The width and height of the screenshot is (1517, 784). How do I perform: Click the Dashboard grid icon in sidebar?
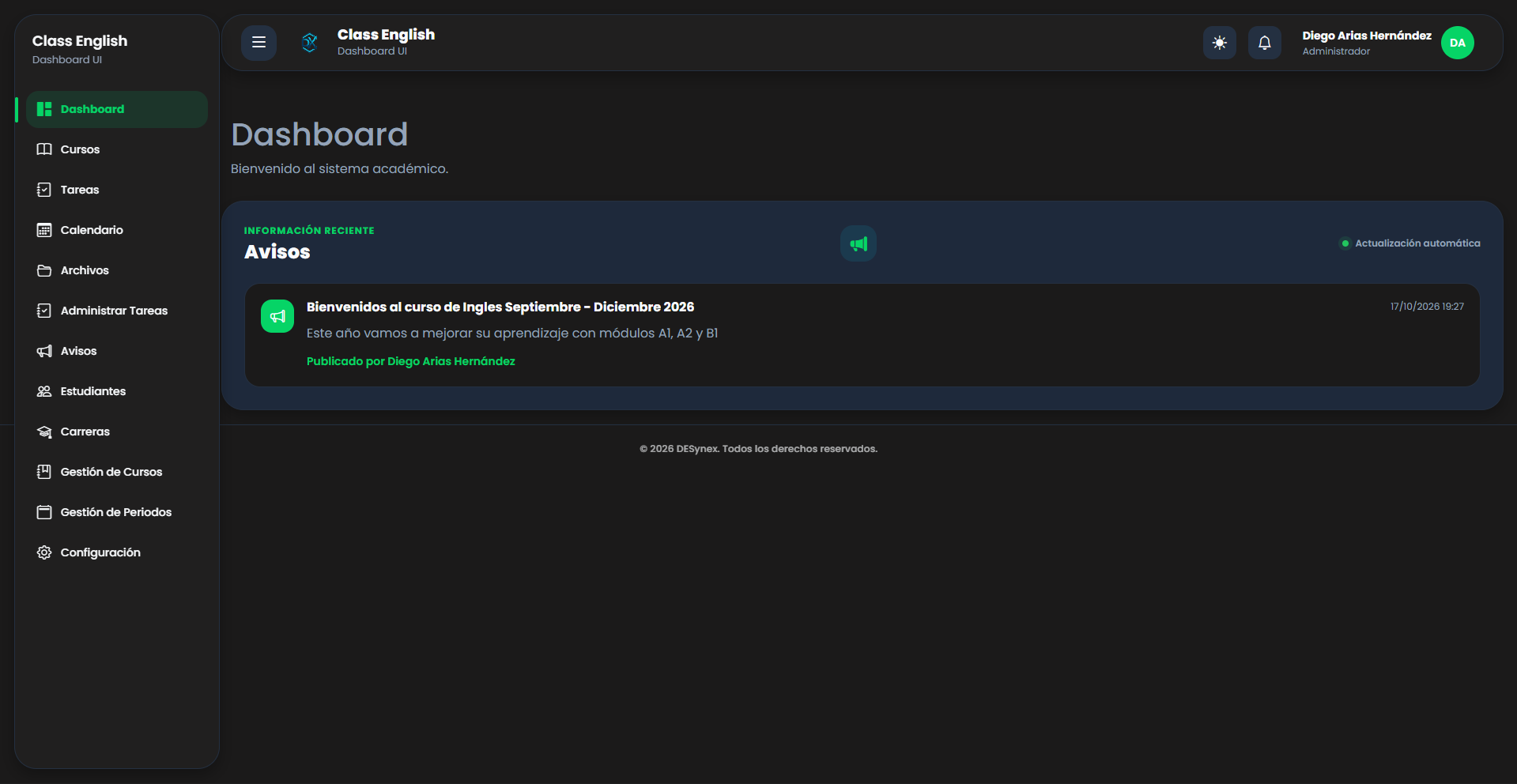pyautogui.click(x=44, y=109)
